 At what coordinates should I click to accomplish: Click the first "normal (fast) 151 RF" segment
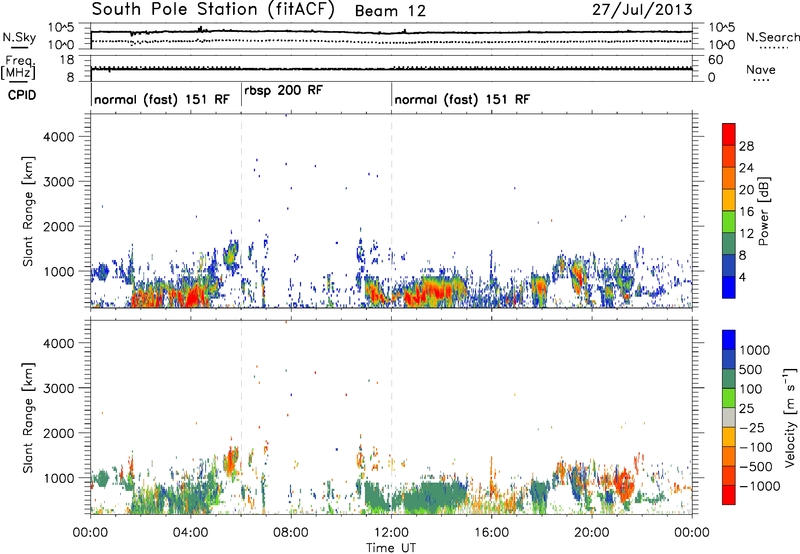pos(162,99)
